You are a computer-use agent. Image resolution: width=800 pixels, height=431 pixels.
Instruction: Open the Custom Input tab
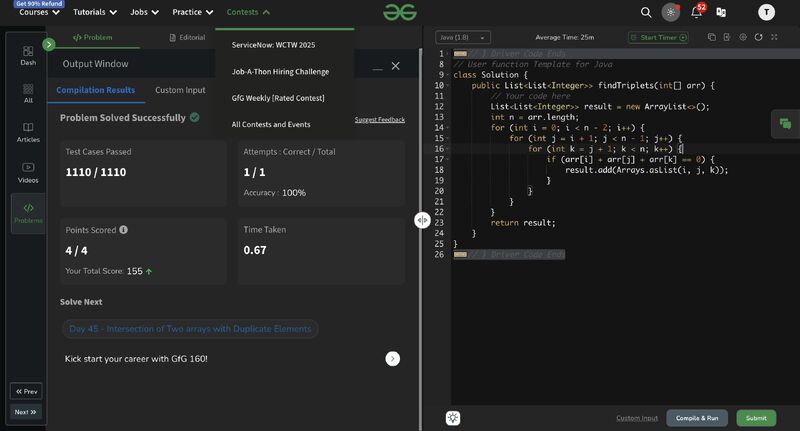click(180, 90)
